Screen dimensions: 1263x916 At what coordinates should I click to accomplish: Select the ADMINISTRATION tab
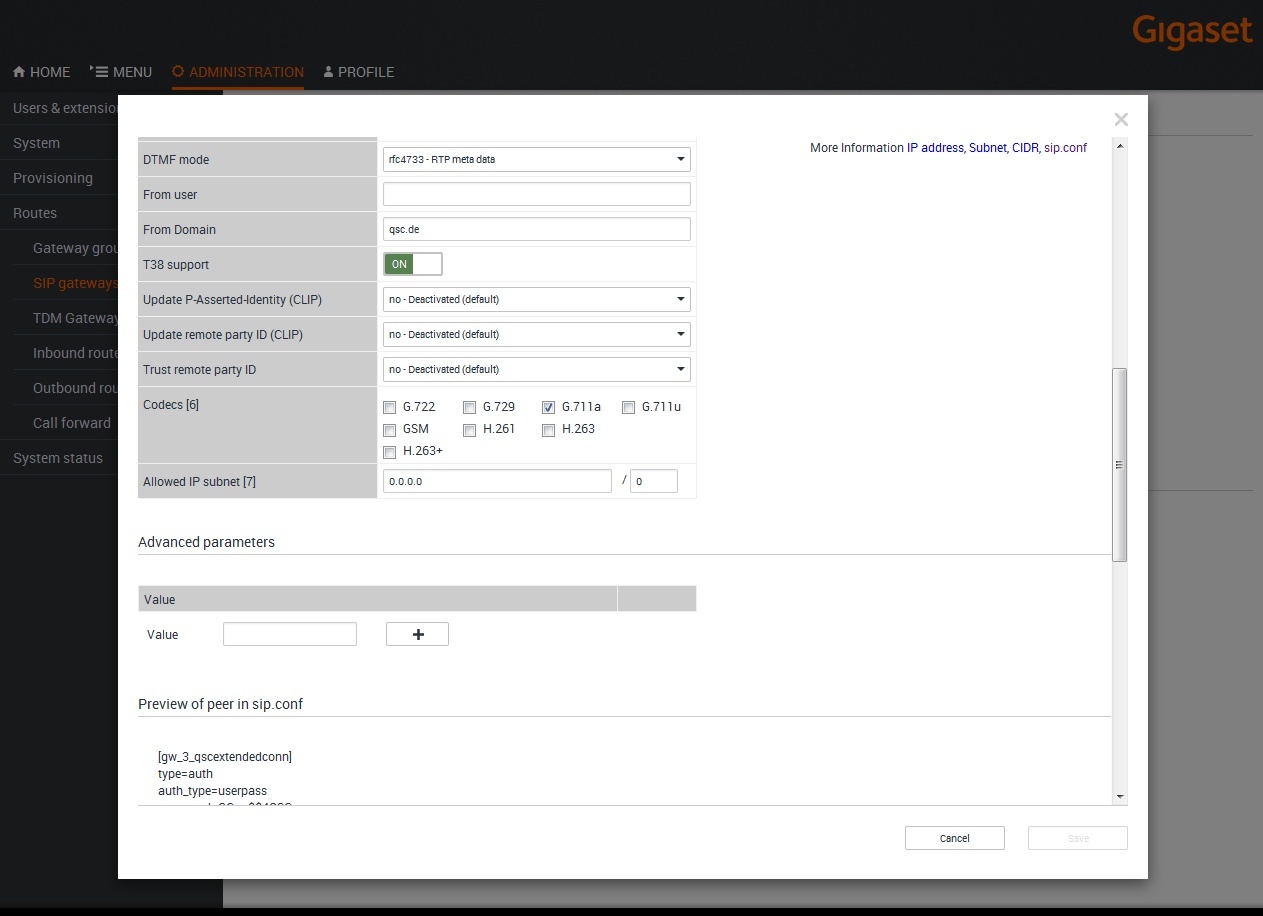(238, 72)
